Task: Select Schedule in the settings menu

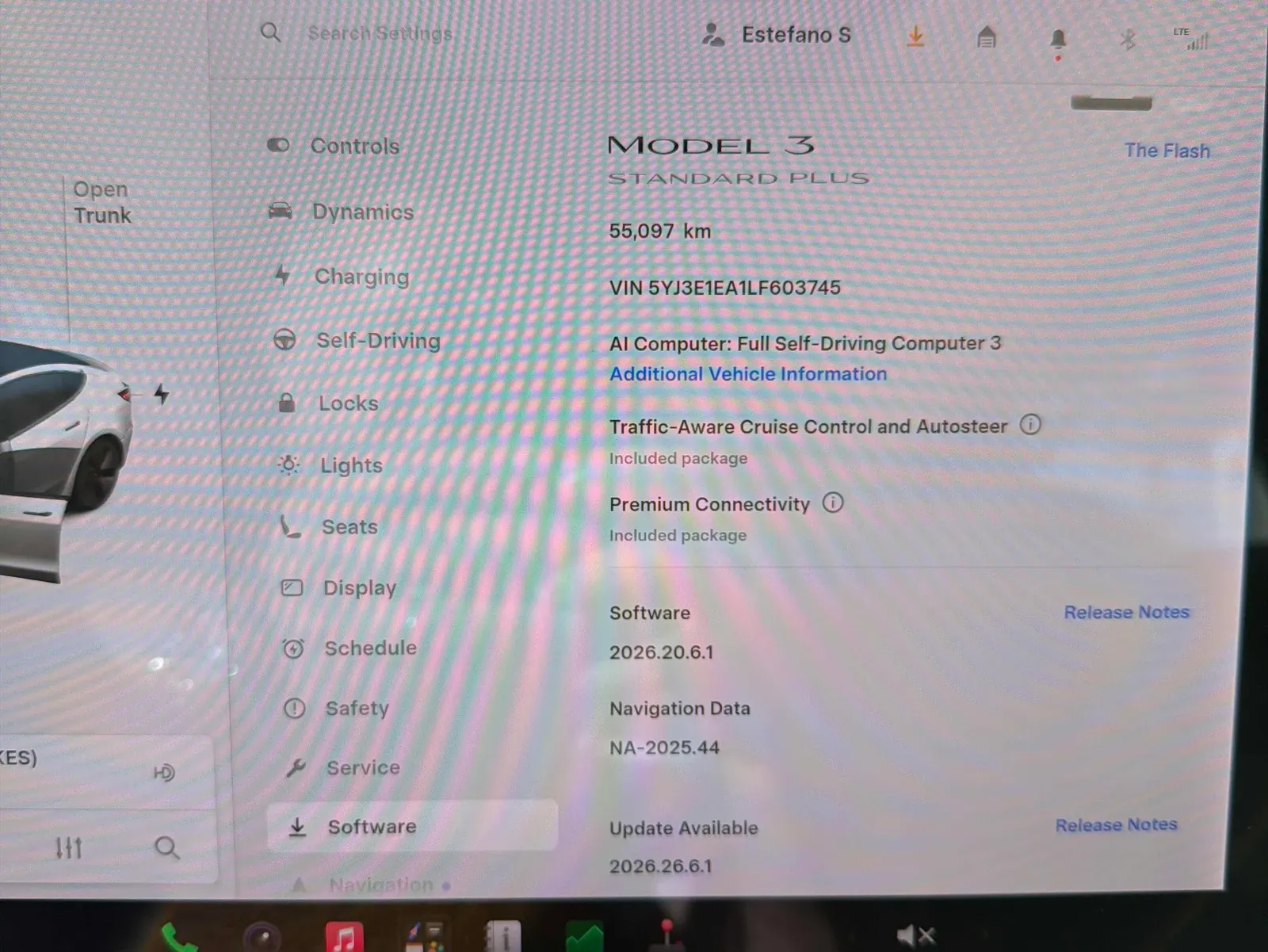Action: tap(350, 648)
